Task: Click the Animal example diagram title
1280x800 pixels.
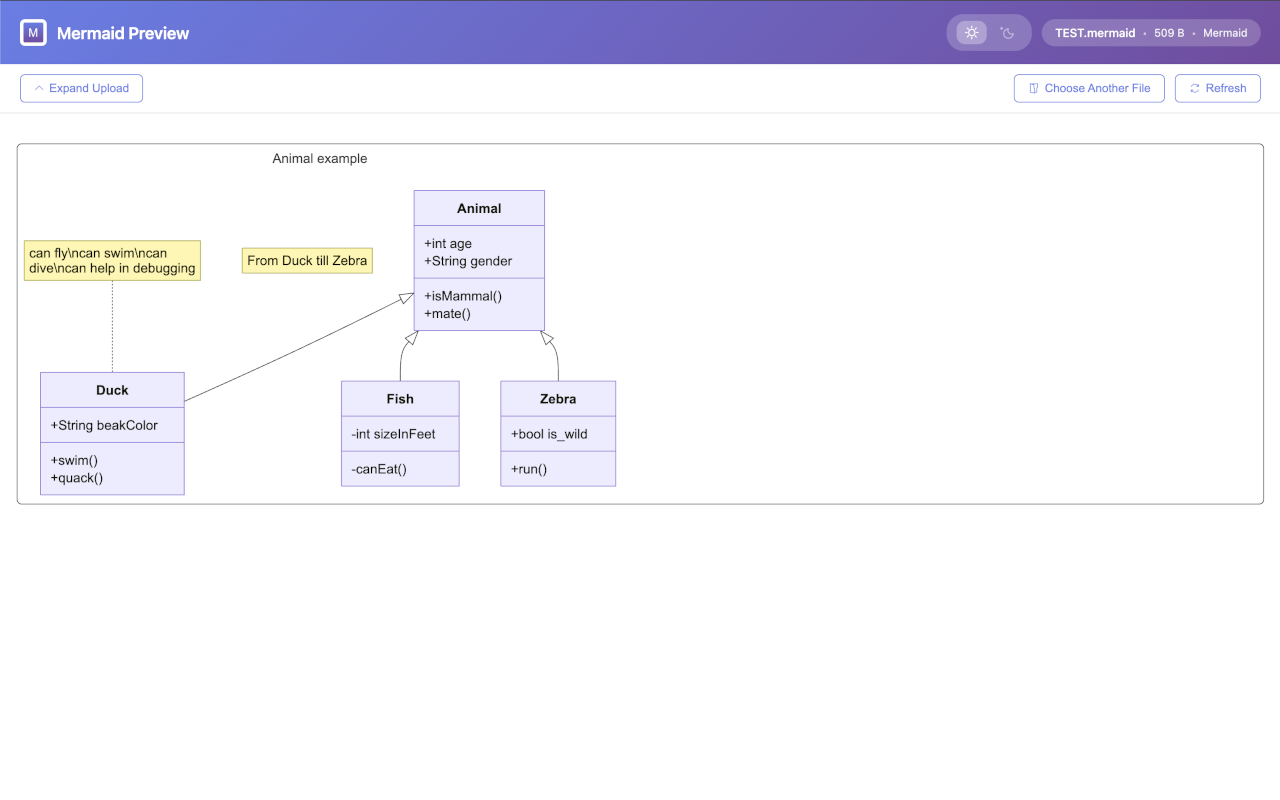Action: [320, 158]
